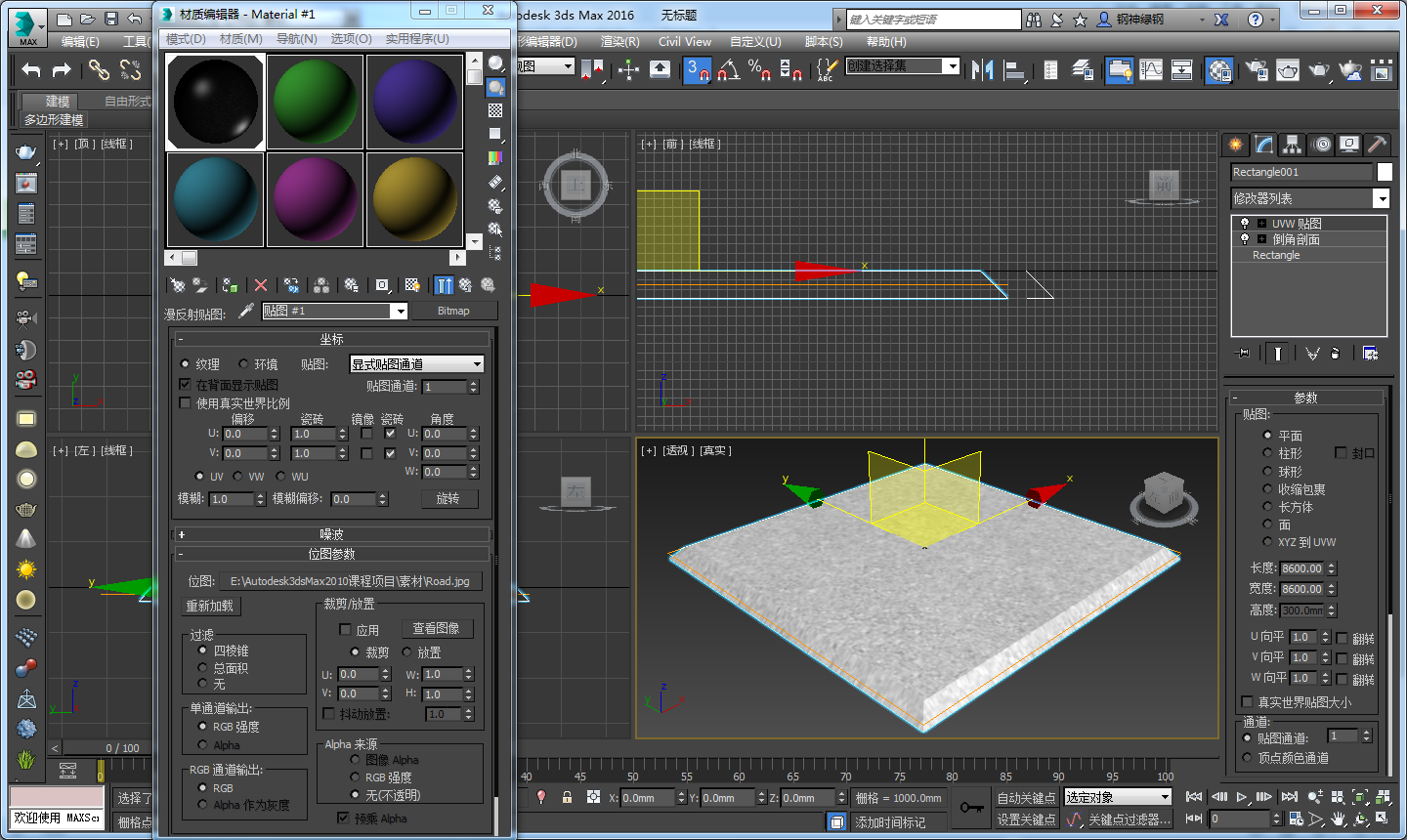1407x840 pixels.
Task: Collapse the 坐标 rollout
Action: click(x=331, y=339)
